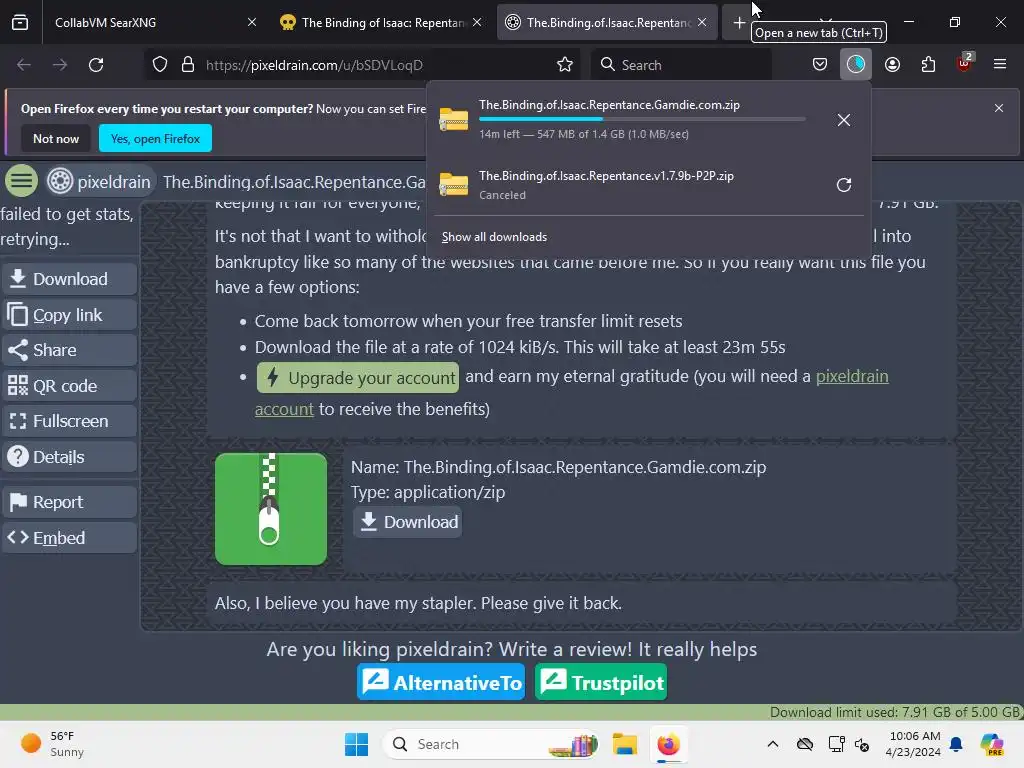Screen dimensions: 1024x768
Task: Toggle the downloads panel toolbar icon
Action: (856, 65)
